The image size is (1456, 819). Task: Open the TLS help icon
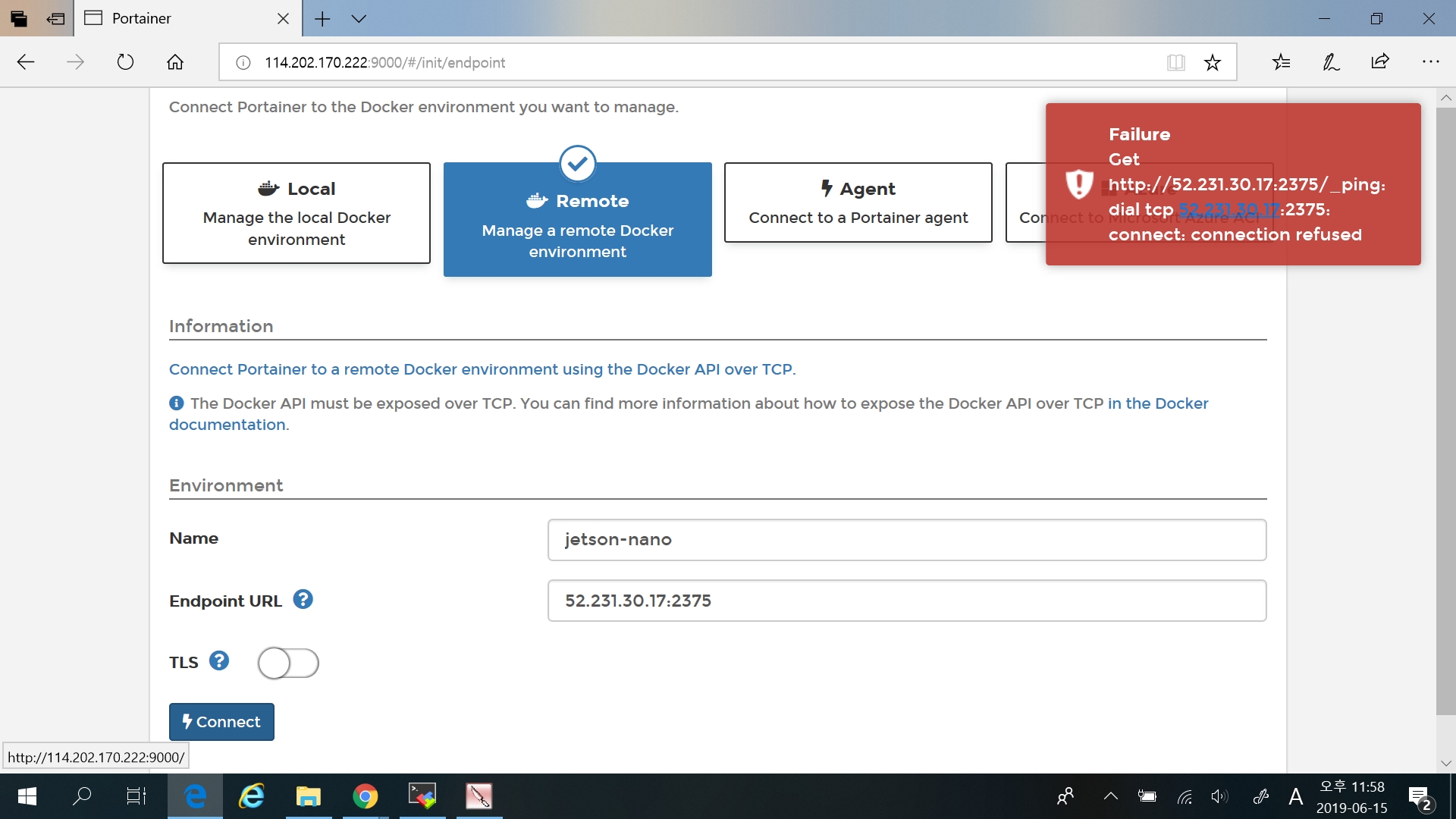[219, 661]
